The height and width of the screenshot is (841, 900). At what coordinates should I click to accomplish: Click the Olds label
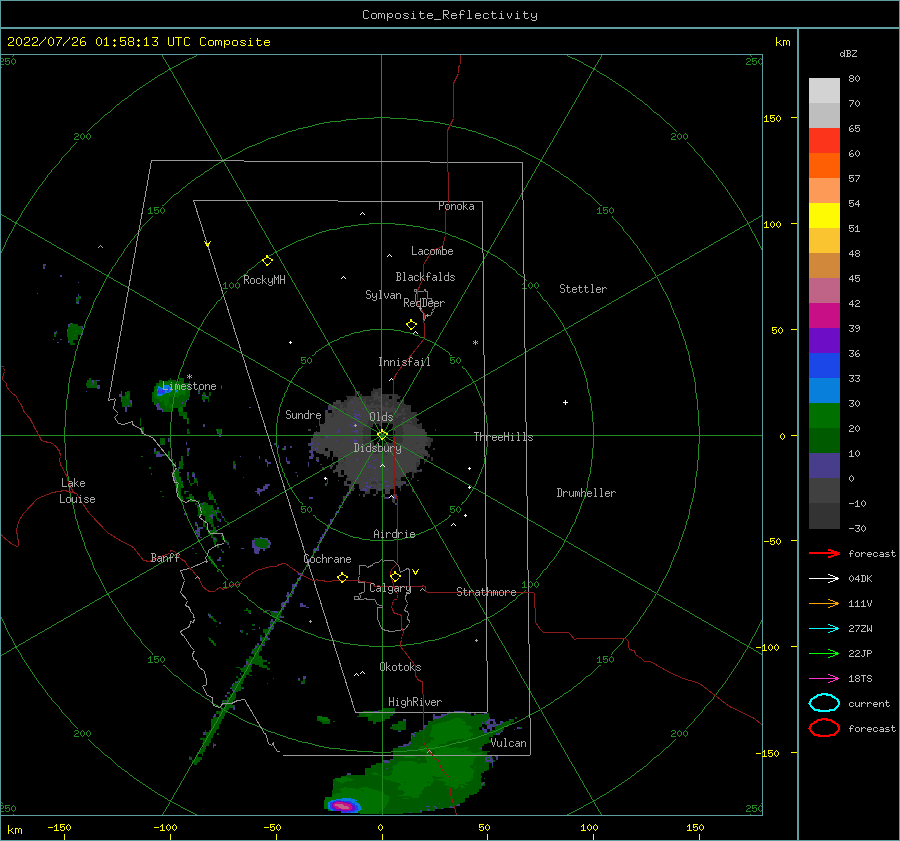tap(381, 417)
